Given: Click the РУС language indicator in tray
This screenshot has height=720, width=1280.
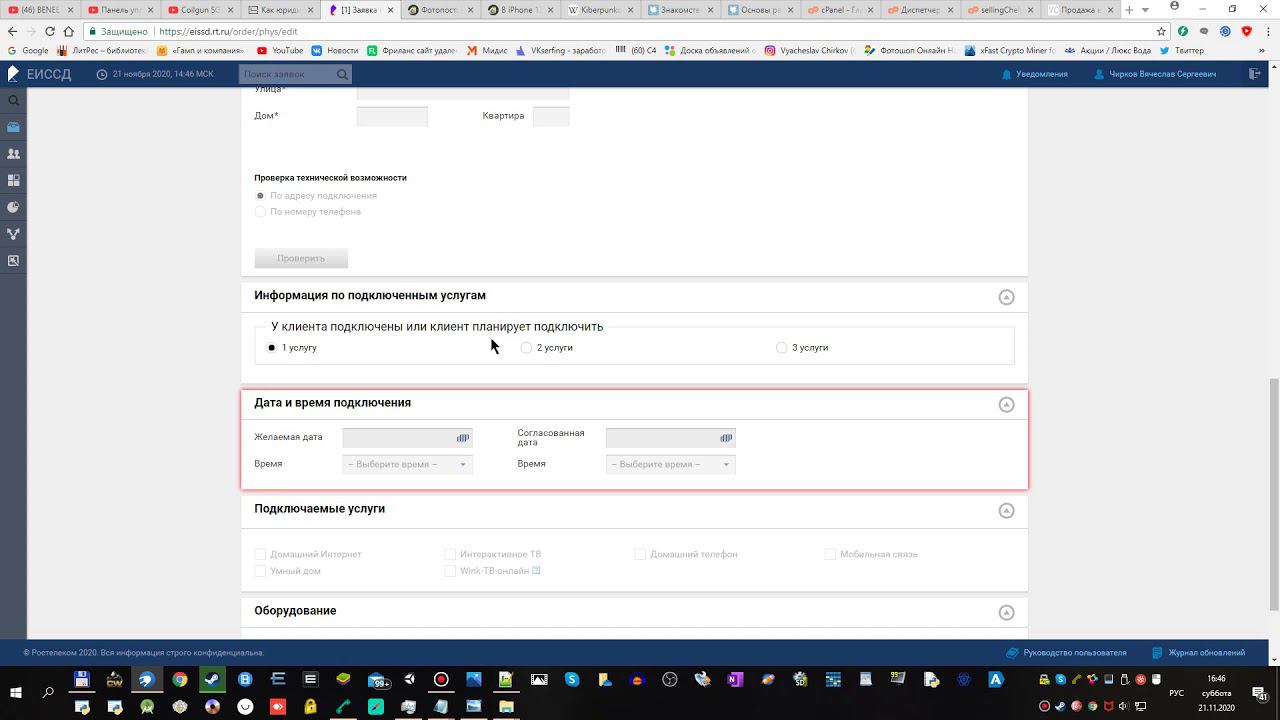Looking at the screenshot, I should pyautogui.click(x=1176, y=693).
